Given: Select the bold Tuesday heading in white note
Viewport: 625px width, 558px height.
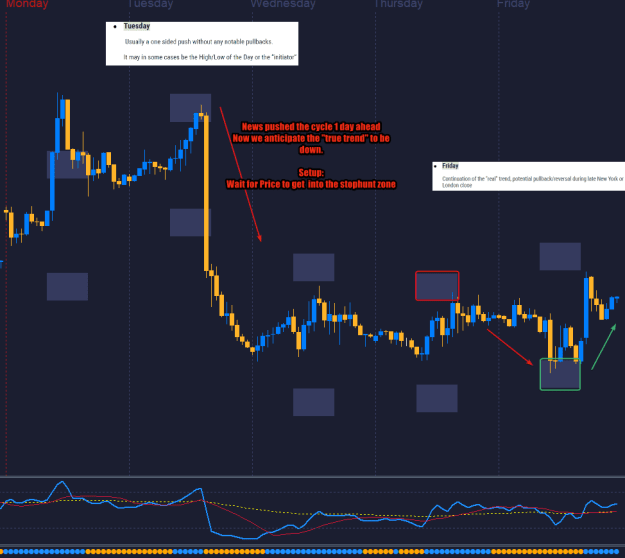Looking at the screenshot, I should coord(137,26).
